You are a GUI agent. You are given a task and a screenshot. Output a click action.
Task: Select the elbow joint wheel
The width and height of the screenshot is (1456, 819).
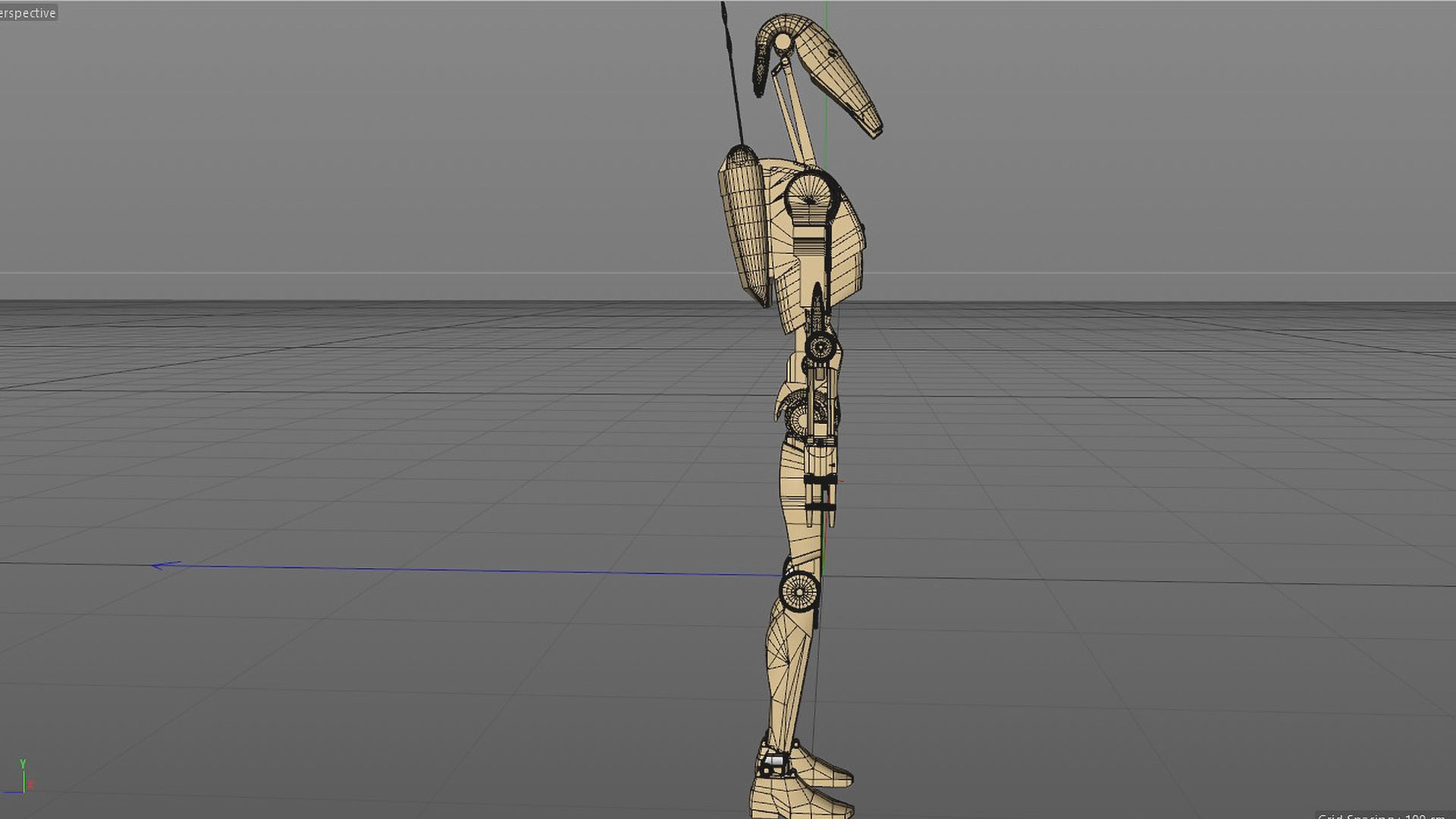821,347
